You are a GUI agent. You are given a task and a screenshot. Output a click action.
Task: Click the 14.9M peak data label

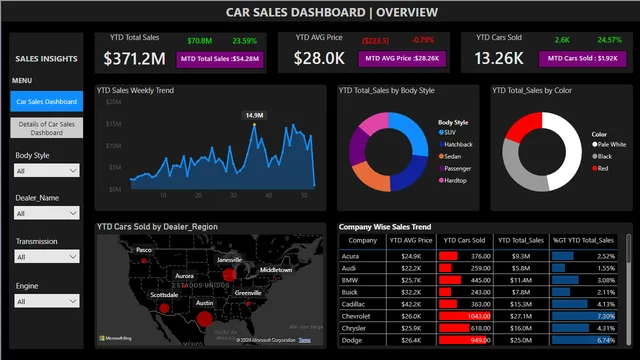click(254, 116)
